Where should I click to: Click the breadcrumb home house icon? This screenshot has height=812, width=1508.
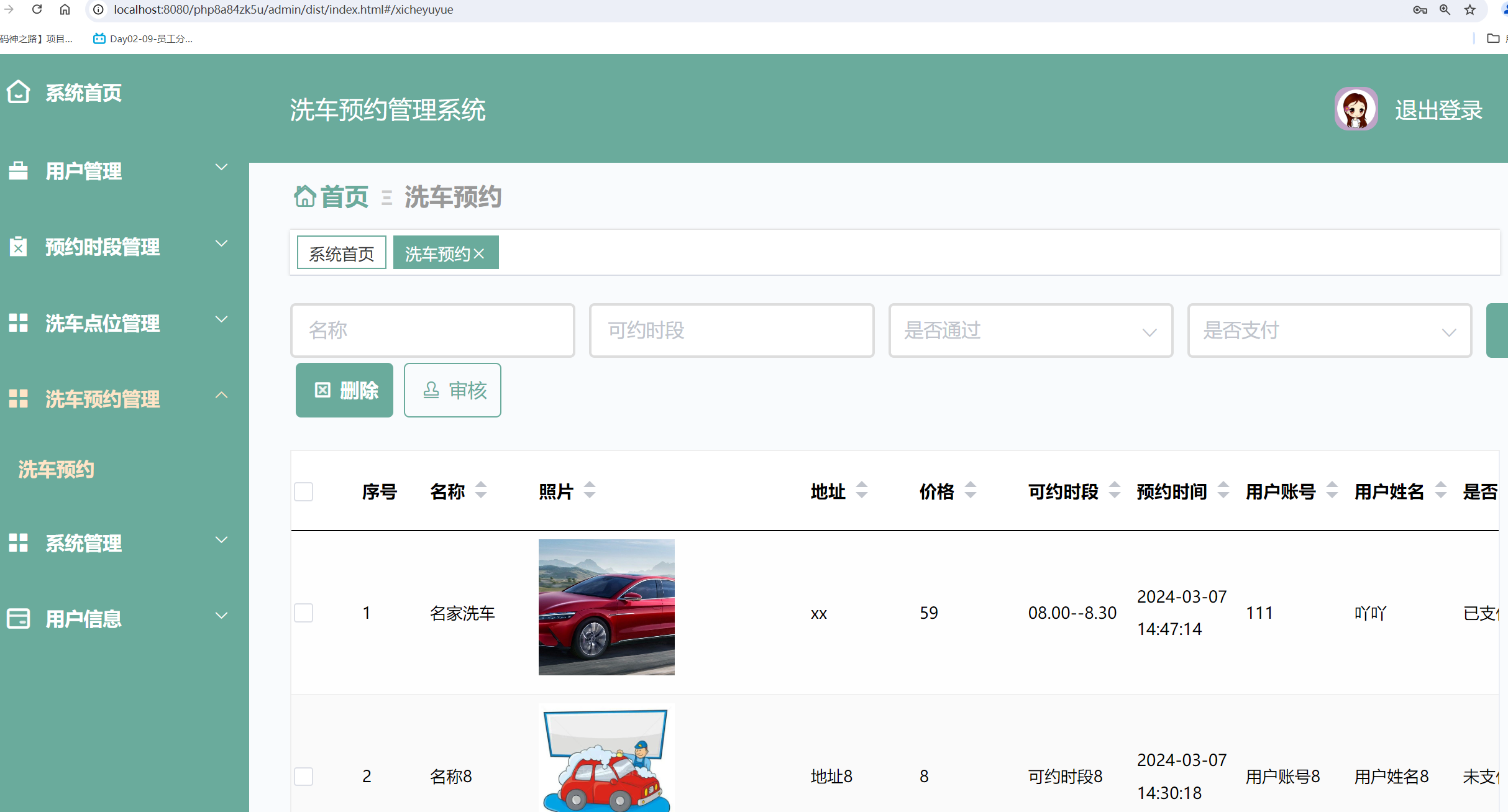(304, 196)
